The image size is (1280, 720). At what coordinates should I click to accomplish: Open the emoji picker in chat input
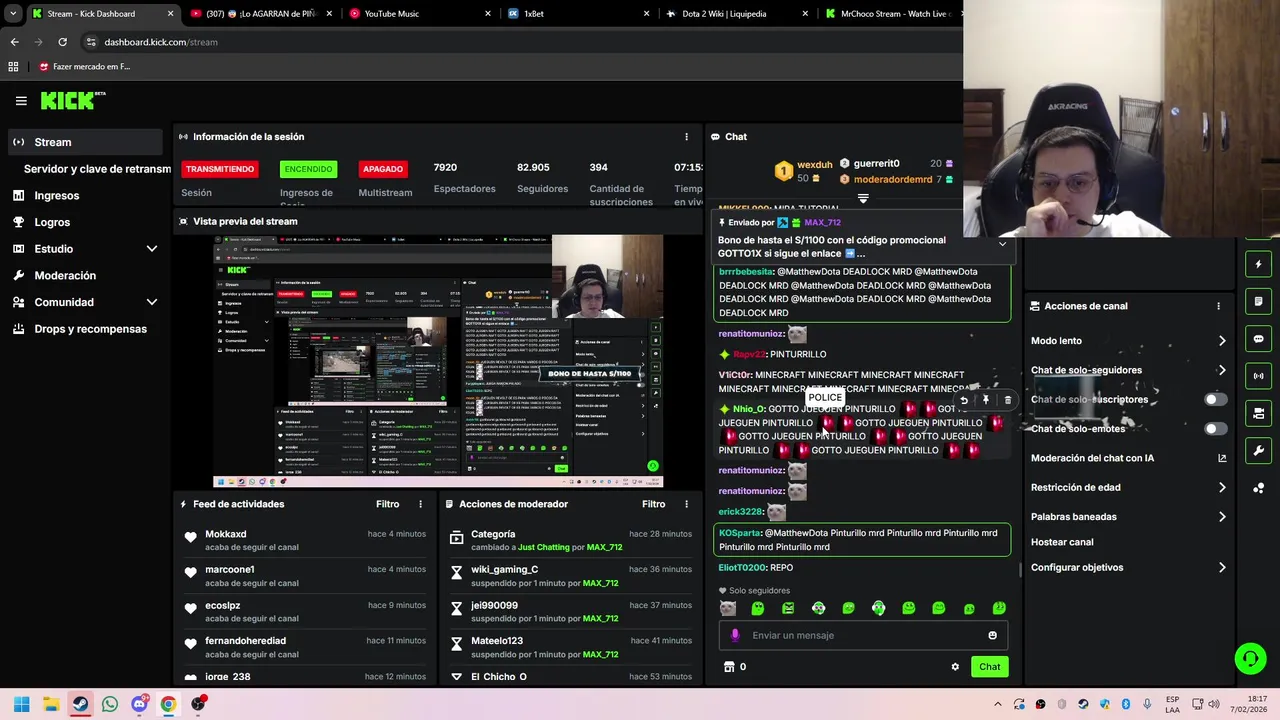click(992, 635)
